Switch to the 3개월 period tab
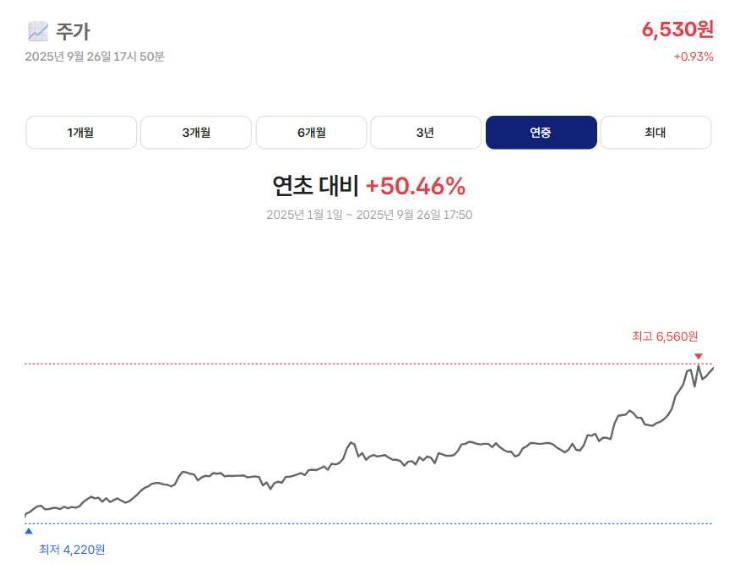 pos(196,132)
